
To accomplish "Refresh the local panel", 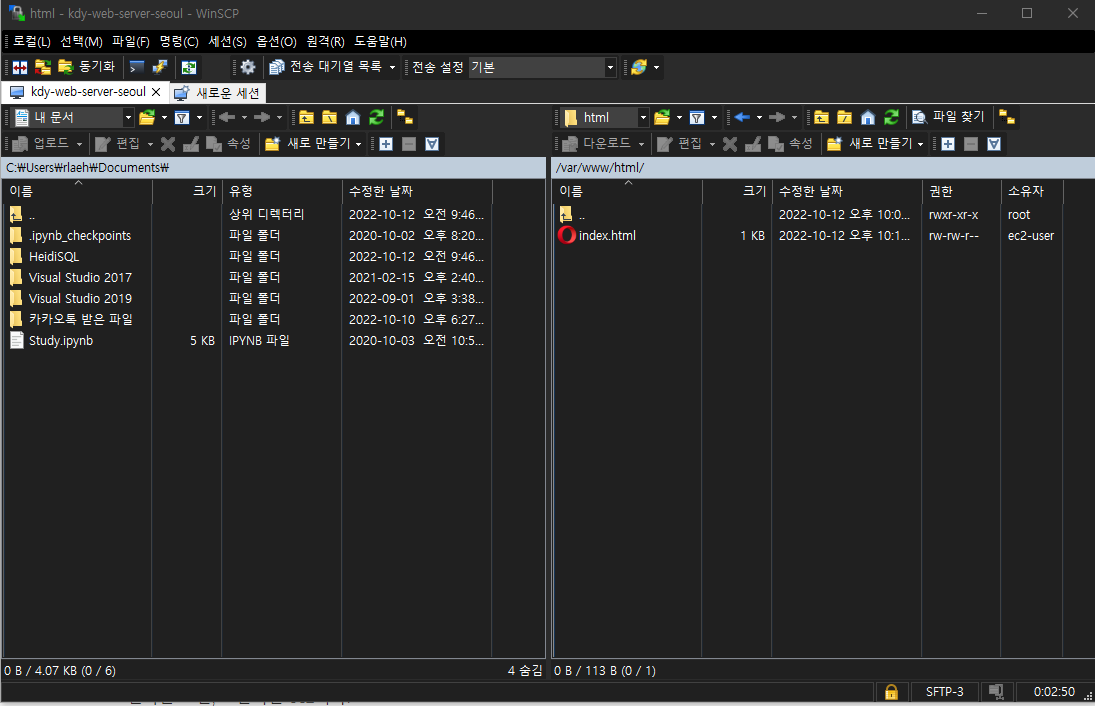I will coord(376,117).
